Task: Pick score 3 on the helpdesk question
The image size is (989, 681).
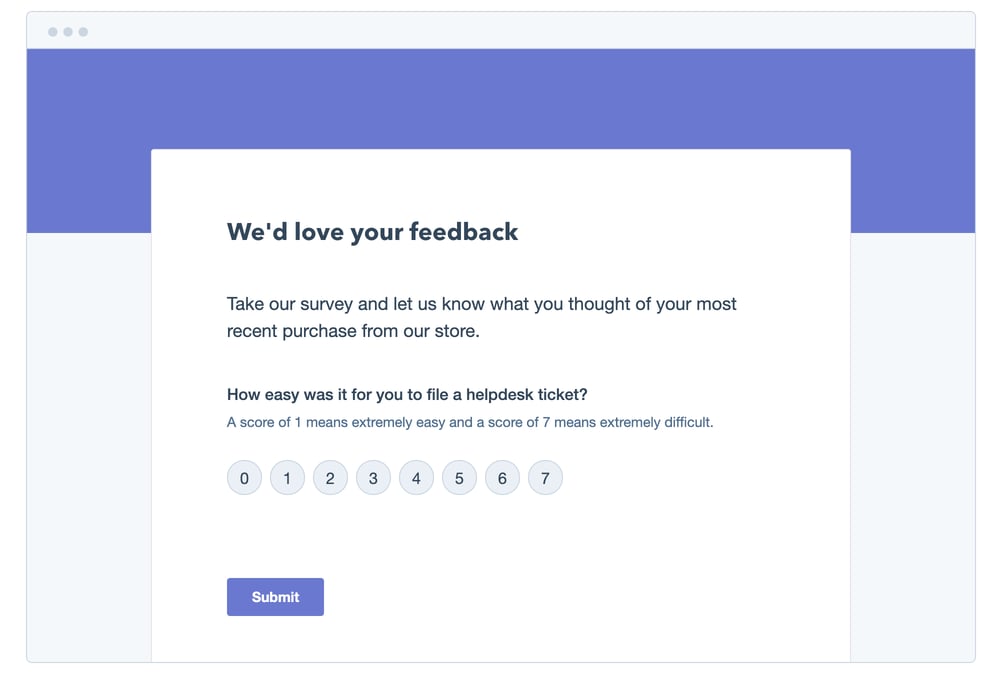Action: tap(373, 478)
